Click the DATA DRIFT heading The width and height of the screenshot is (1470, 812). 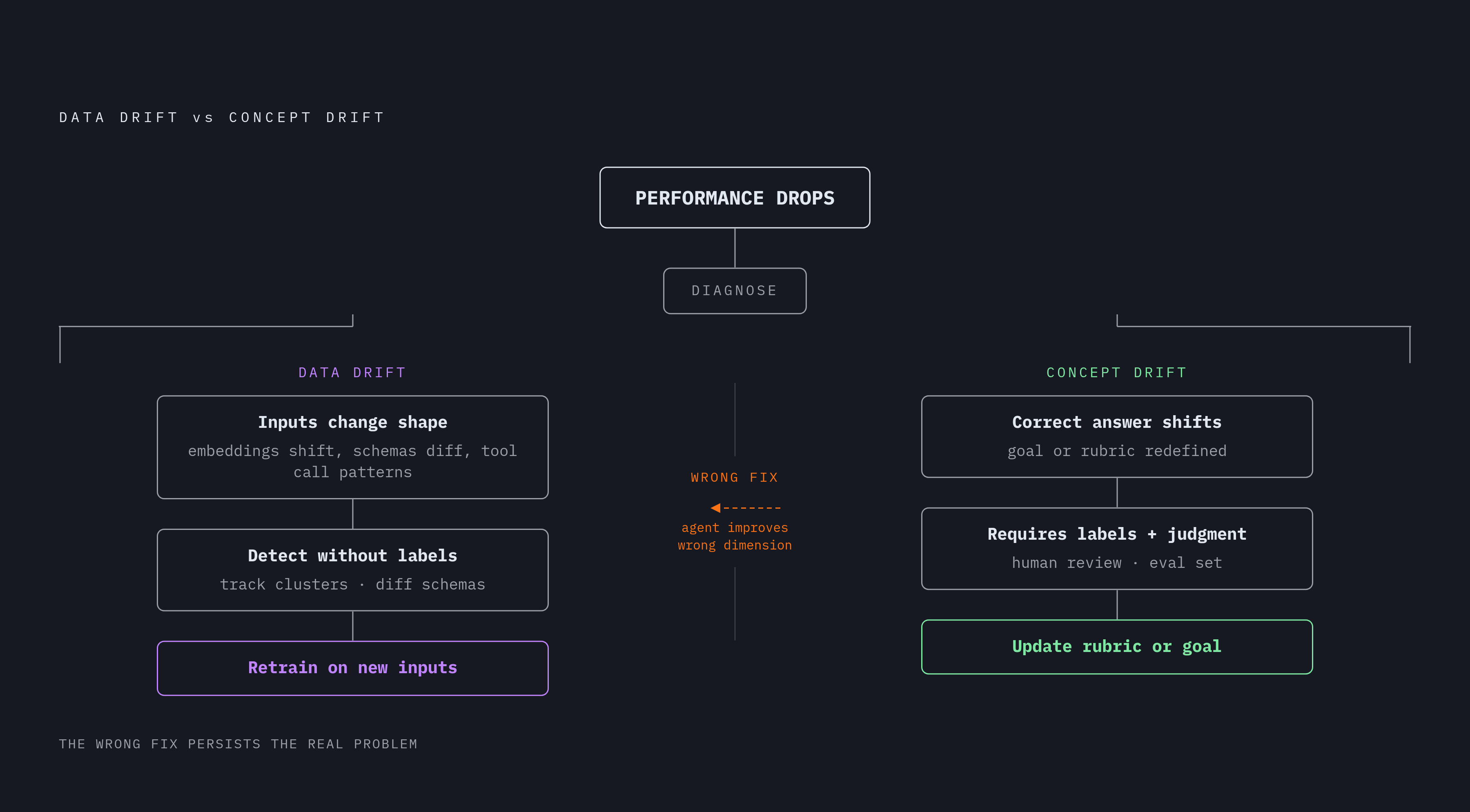tap(352, 373)
